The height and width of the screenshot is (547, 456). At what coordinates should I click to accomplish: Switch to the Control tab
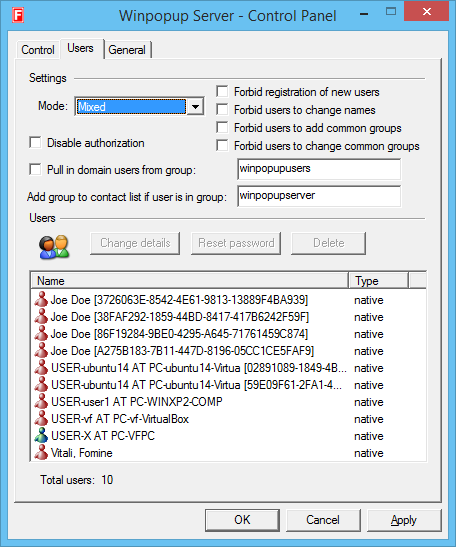(38, 50)
